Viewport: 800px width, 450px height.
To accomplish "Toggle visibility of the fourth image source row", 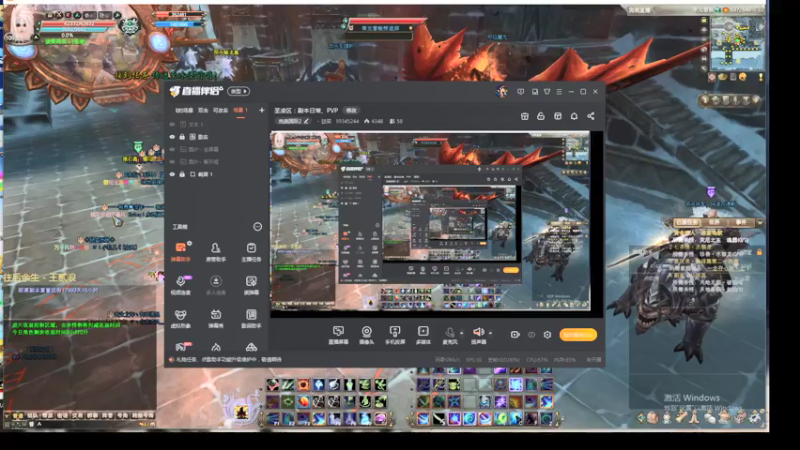I will [x=172, y=162].
